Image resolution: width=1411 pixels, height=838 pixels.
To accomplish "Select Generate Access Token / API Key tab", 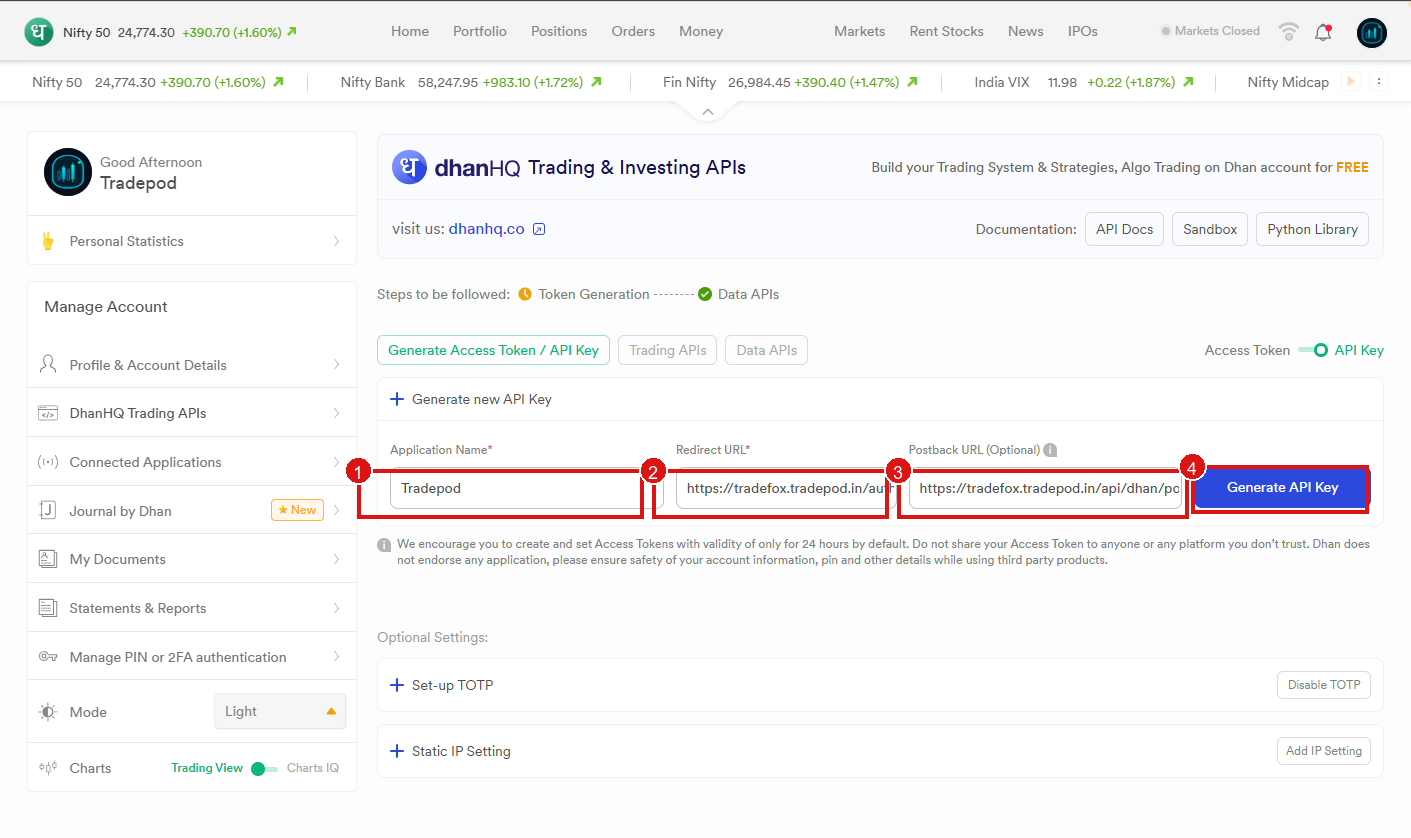I will tap(493, 350).
